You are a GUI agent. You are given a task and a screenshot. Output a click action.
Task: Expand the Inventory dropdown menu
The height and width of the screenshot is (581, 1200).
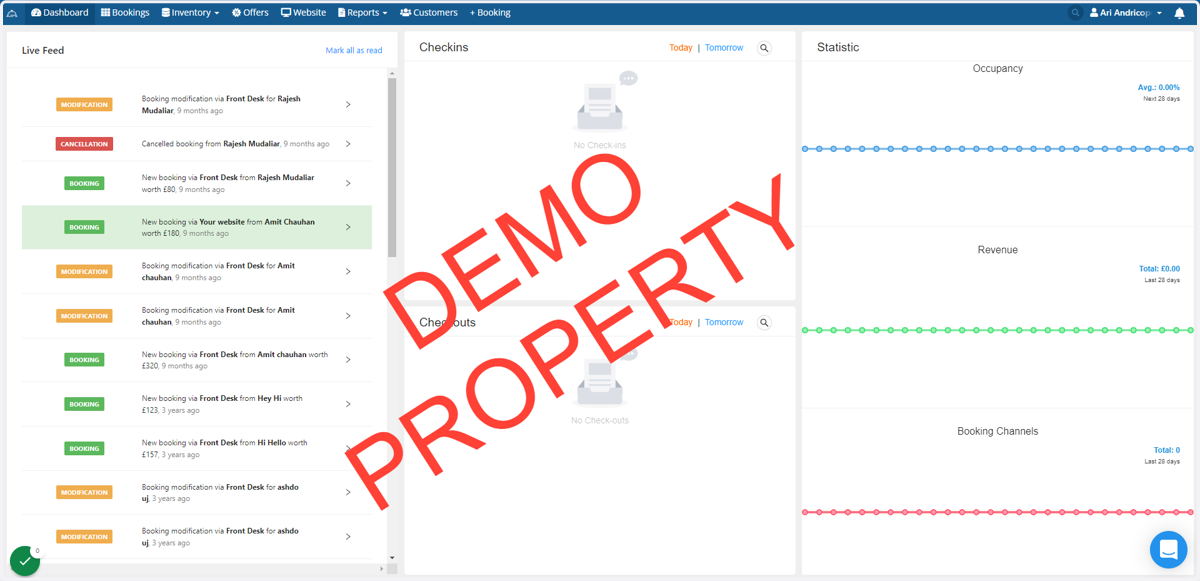coord(190,13)
